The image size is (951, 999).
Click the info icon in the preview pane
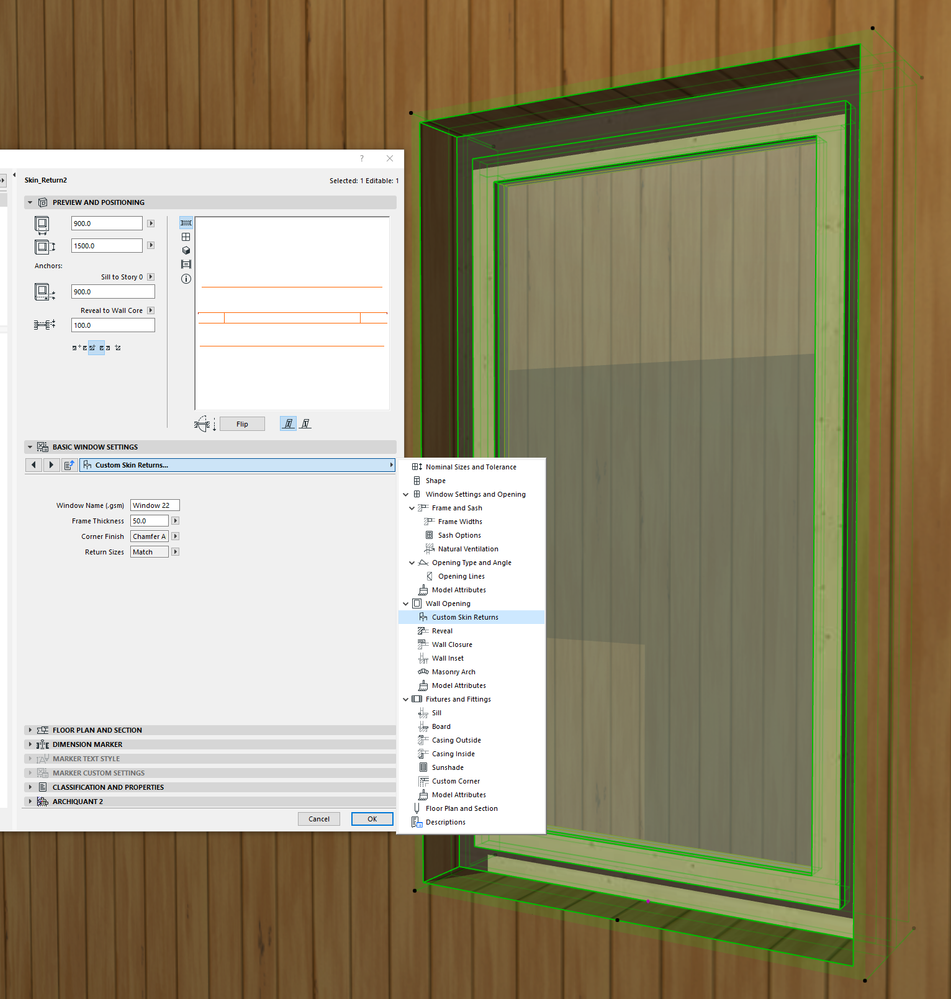pyautogui.click(x=187, y=279)
